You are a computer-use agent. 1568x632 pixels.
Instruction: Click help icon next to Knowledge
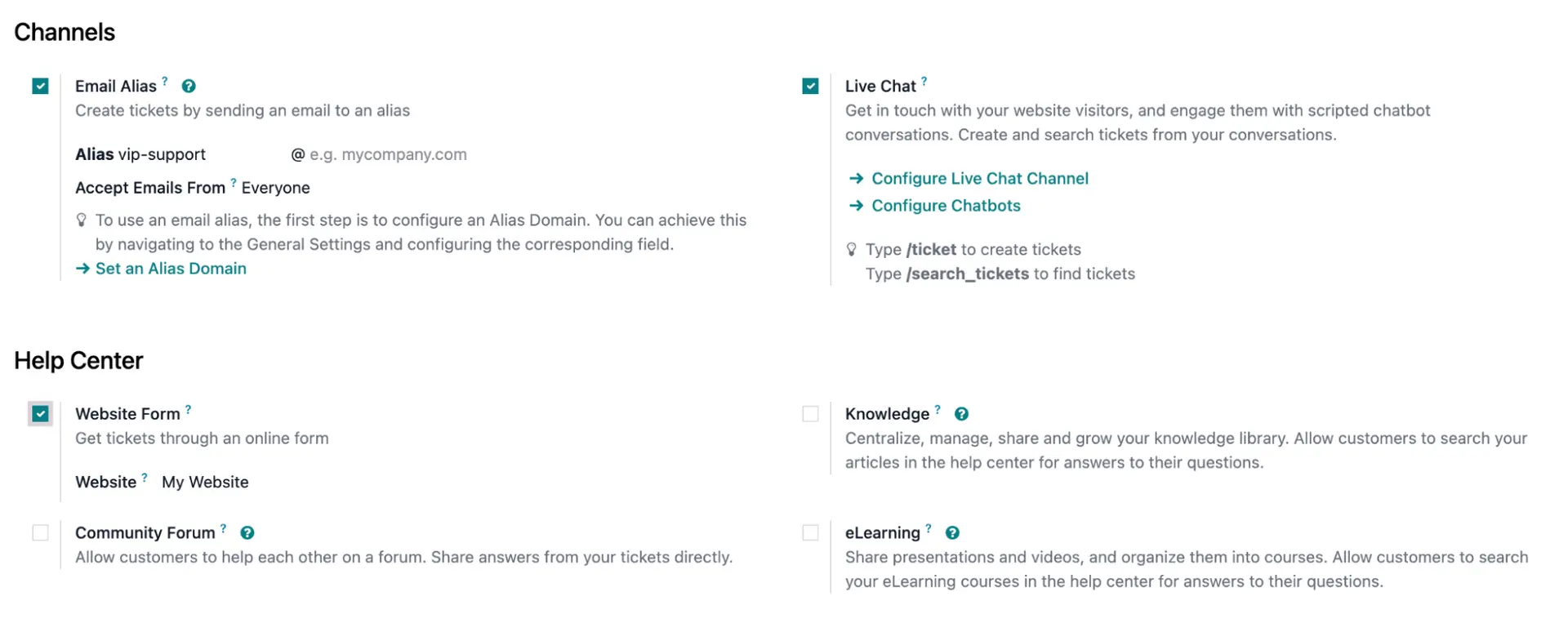click(961, 414)
